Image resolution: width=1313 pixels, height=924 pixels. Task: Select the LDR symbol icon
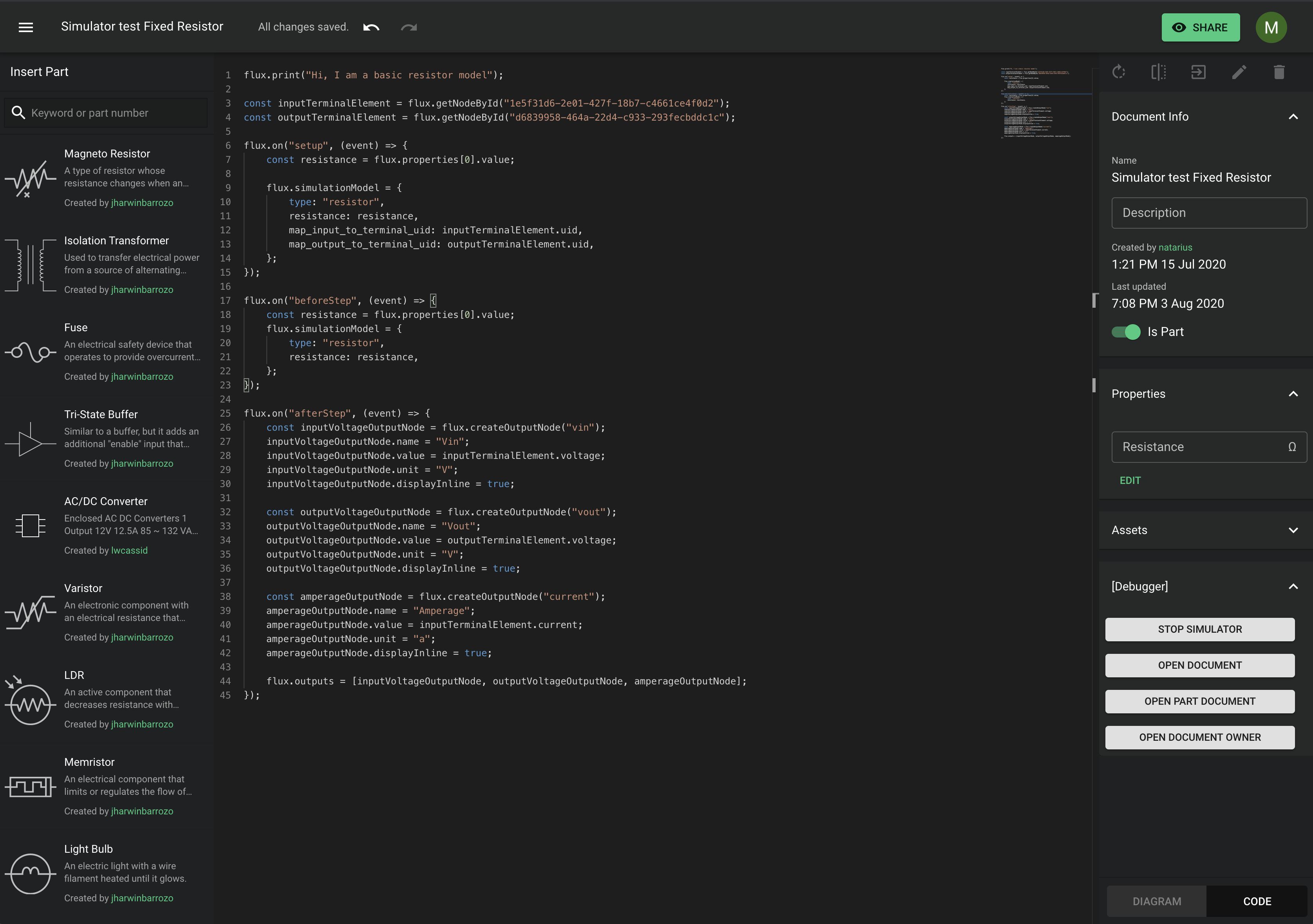point(30,701)
